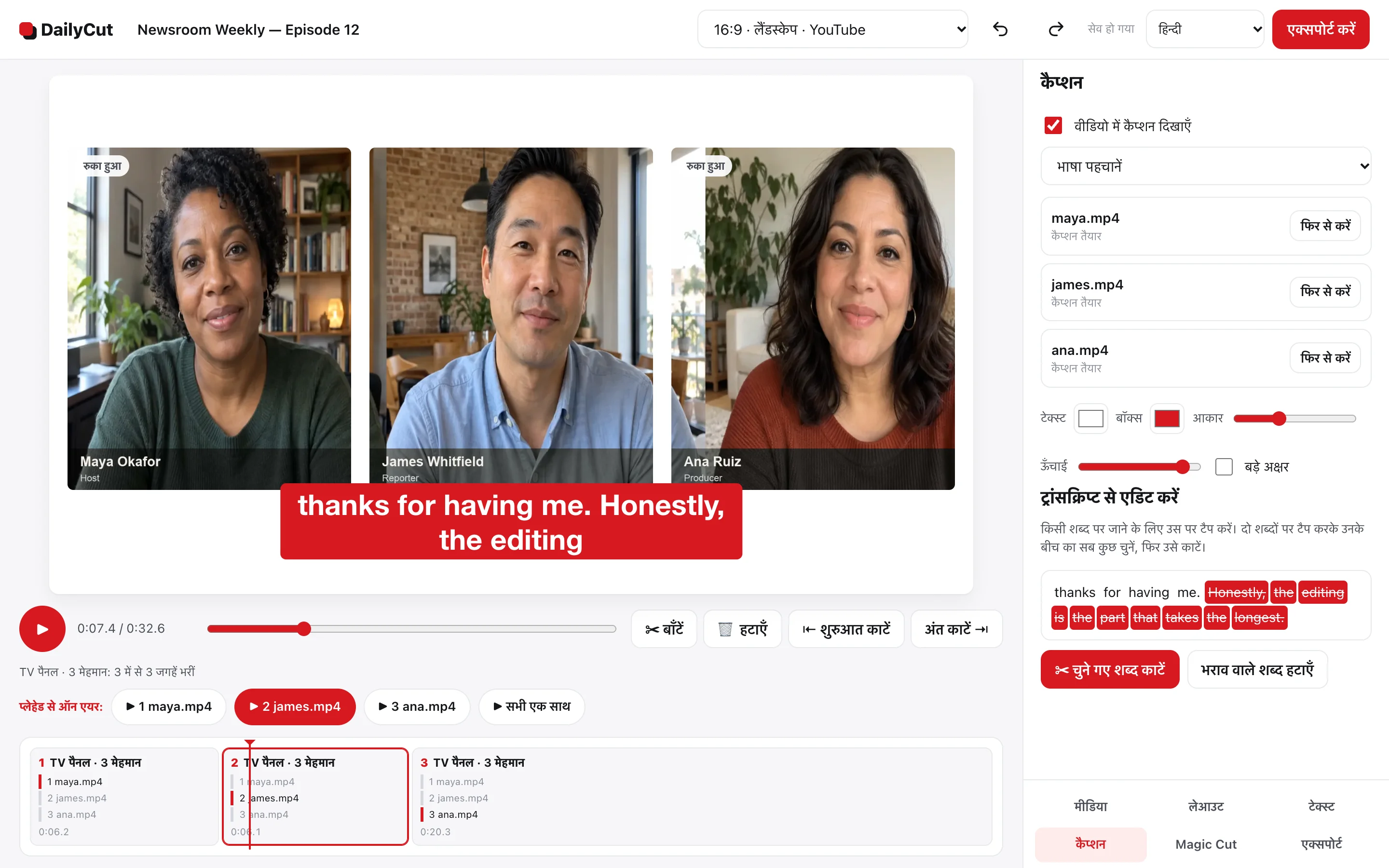Play 3 ana.mp4 on air
This screenshot has height=868, width=1389.
coord(417,706)
